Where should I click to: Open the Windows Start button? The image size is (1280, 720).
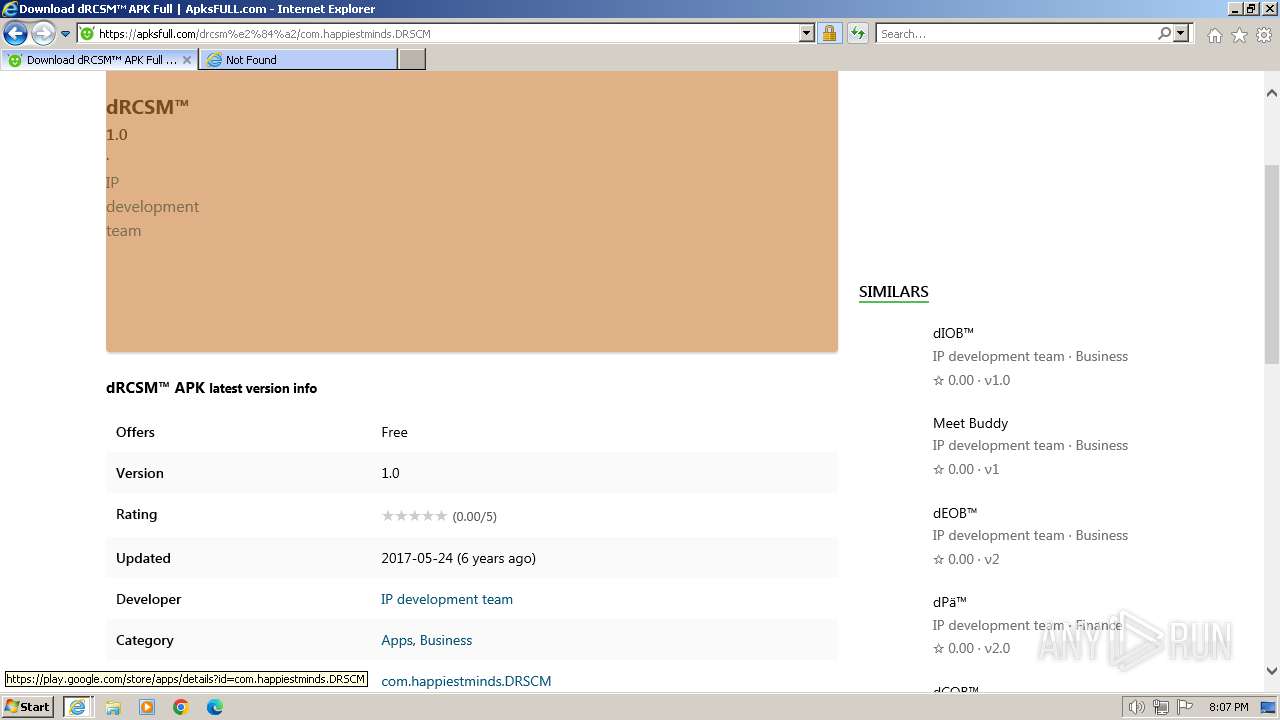coord(27,707)
